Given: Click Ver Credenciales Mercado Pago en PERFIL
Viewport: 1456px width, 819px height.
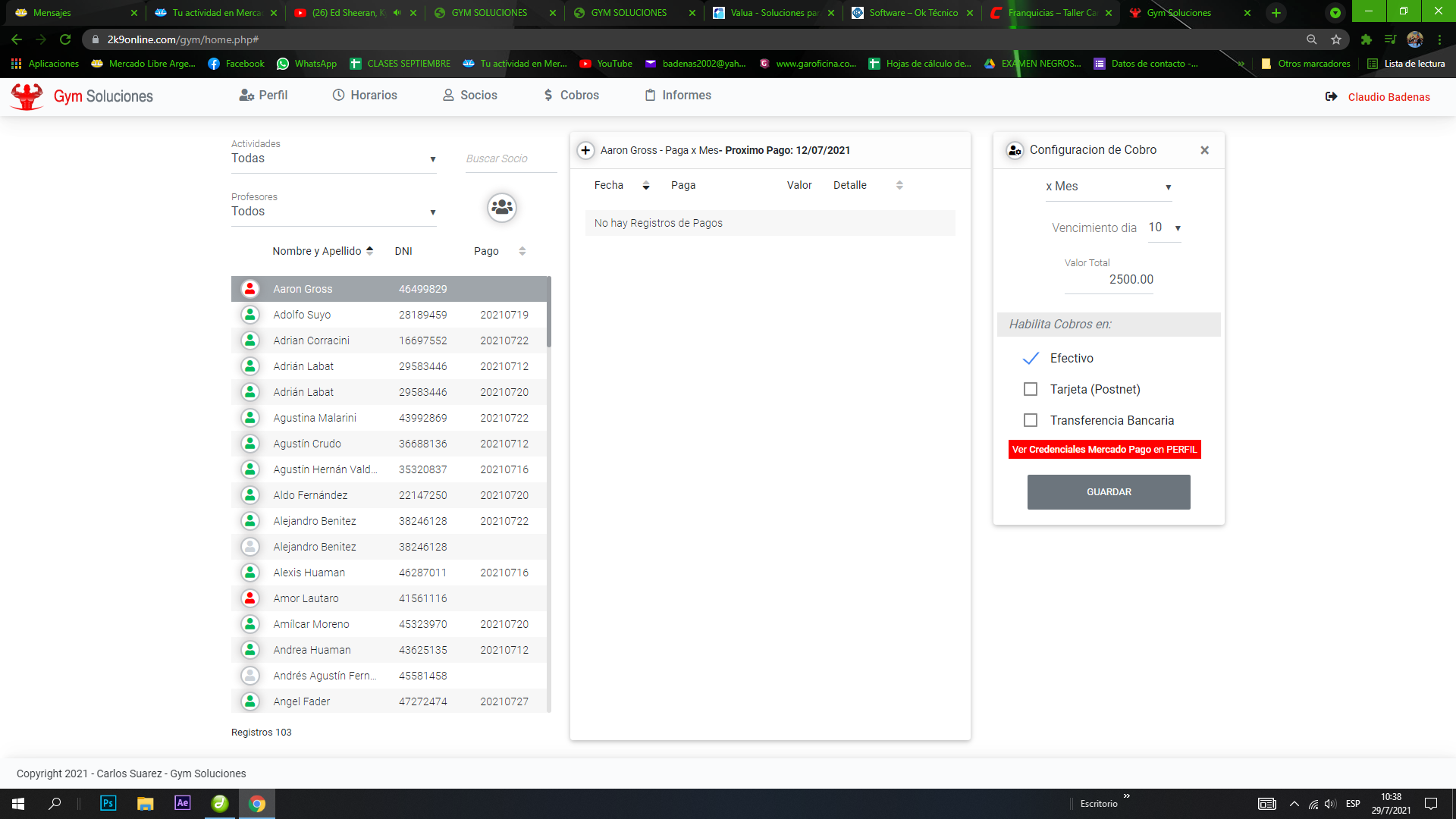Looking at the screenshot, I should (x=1104, y=450).
